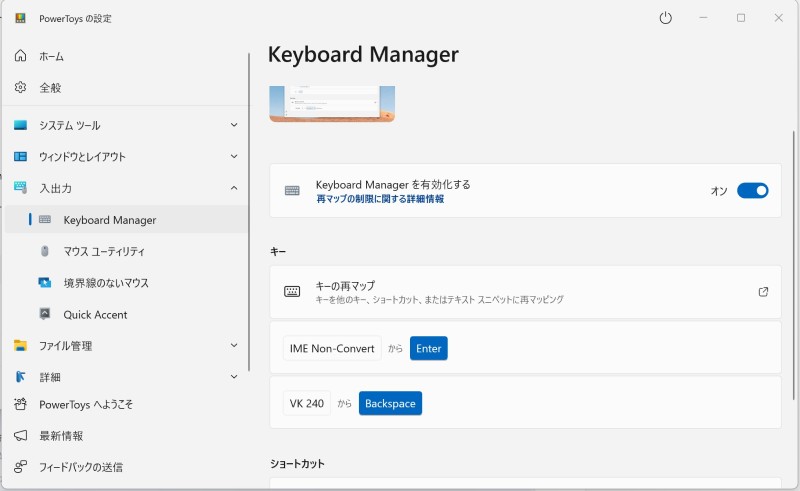
Task: Open 境界線のないマウス page
Action: point(126,283)
